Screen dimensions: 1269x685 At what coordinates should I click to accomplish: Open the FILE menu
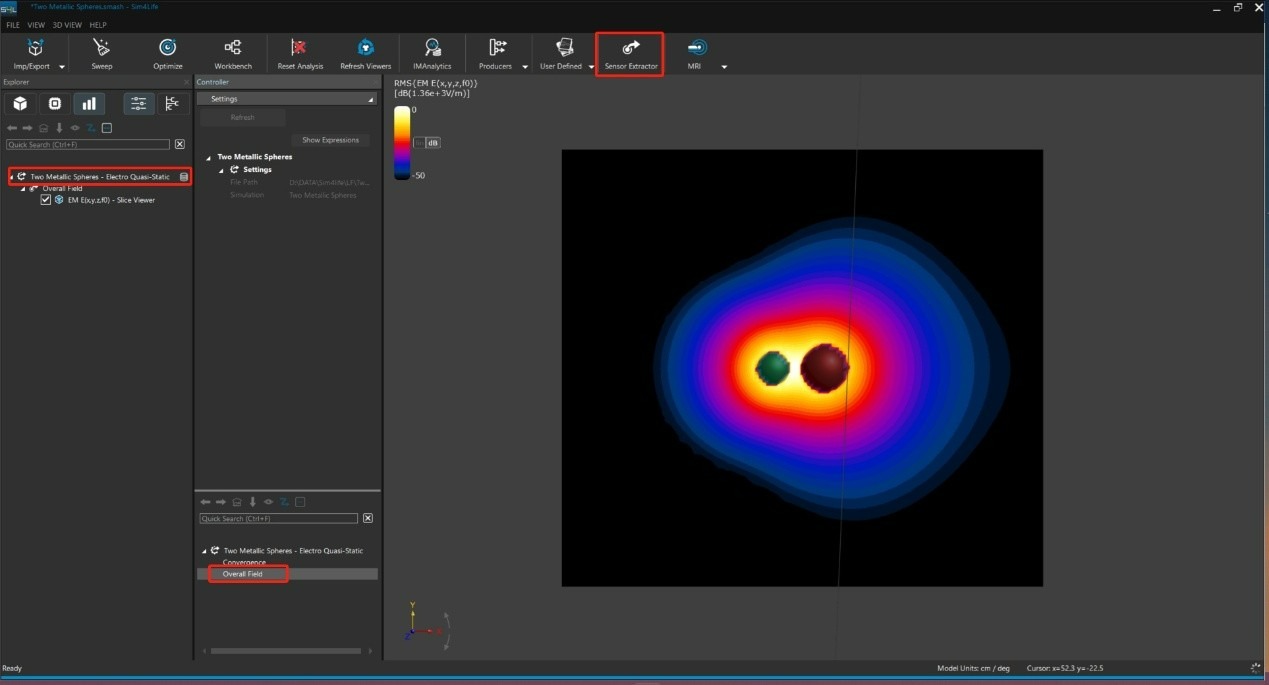point(13,25)
